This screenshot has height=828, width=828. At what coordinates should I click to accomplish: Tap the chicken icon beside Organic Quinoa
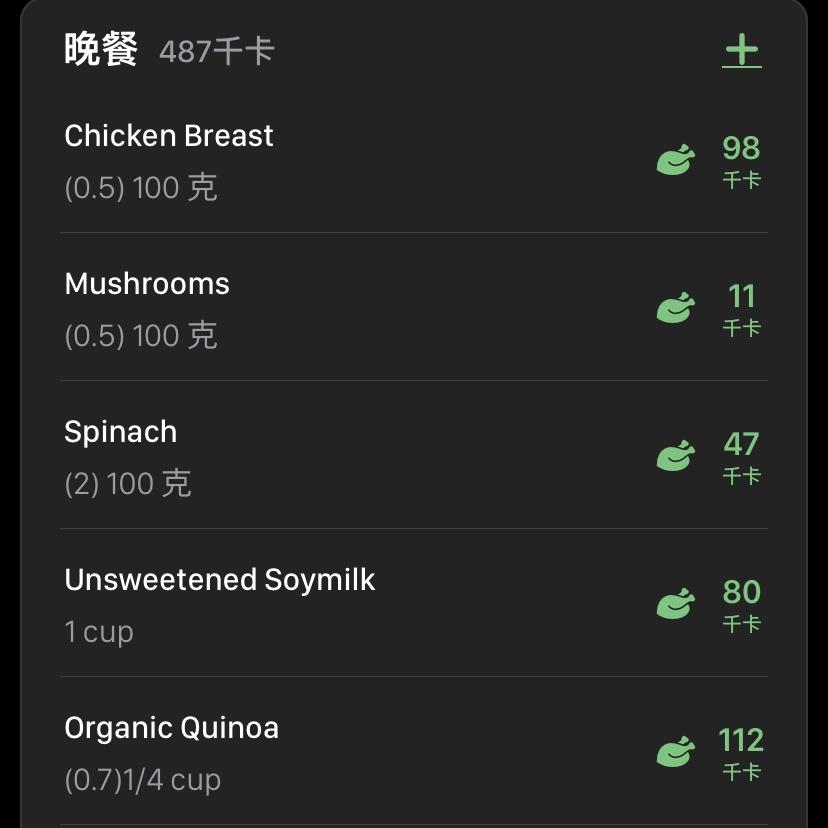(675, 752)
